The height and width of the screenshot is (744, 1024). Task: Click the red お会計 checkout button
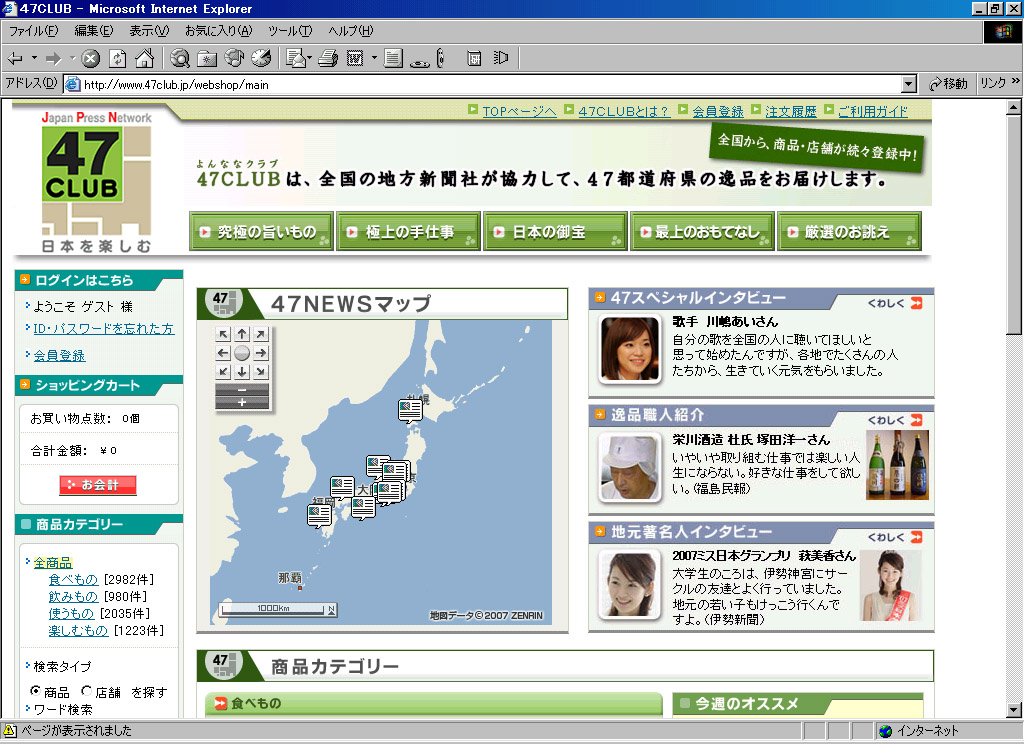coord(98,485)
